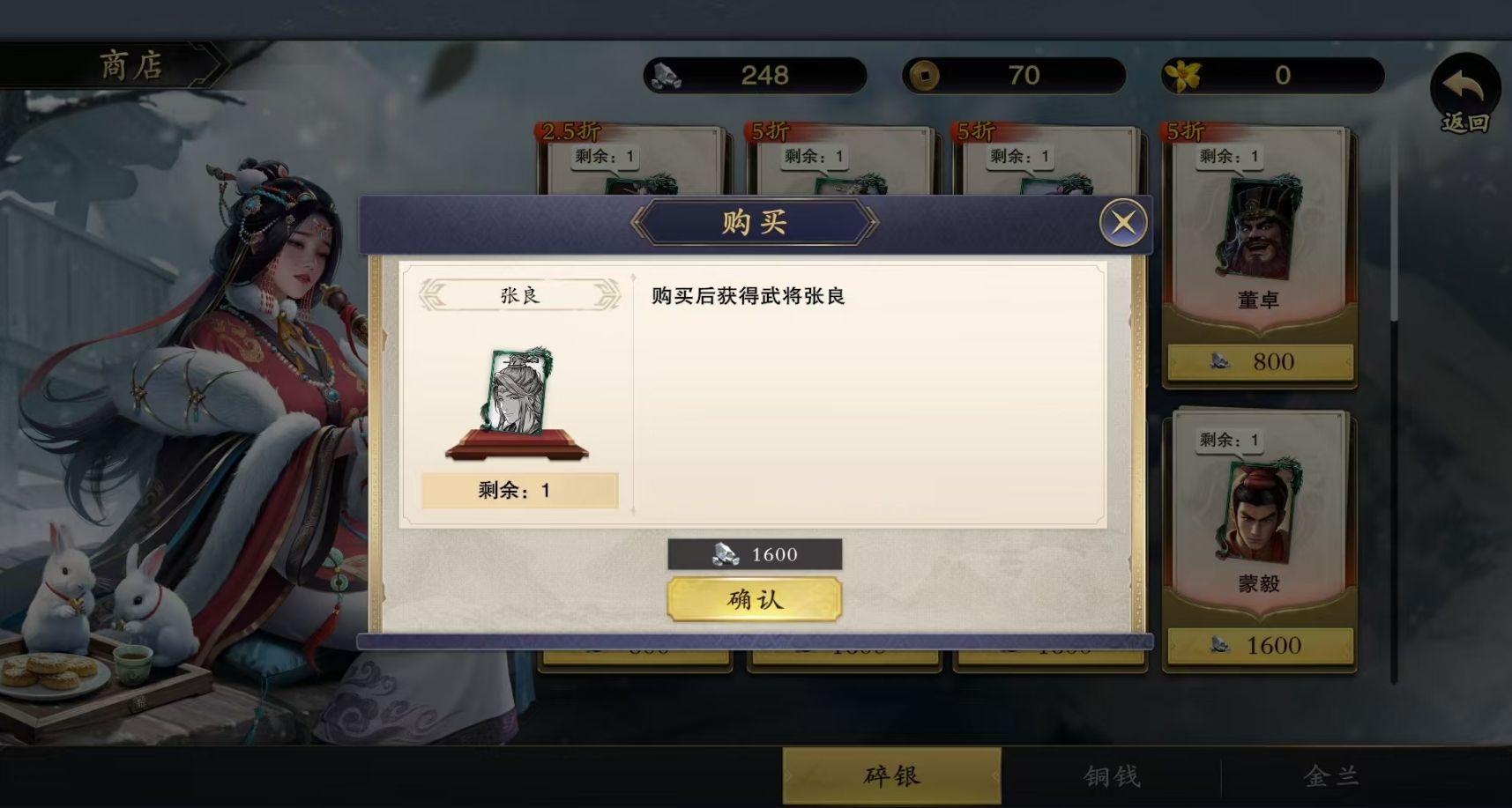The image size is (1512, 808).
Task: Switch to the 碎银 tab
Action: click(x=891, y=776)
